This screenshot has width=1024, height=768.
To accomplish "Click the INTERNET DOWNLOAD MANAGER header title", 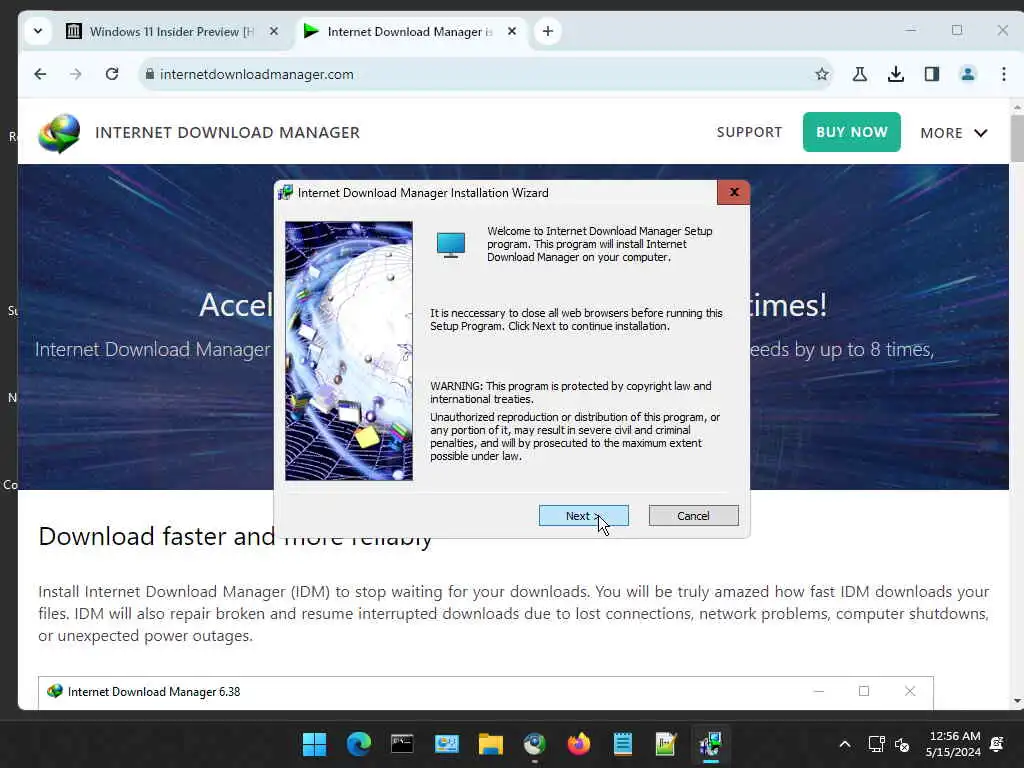I will point(227,133).
